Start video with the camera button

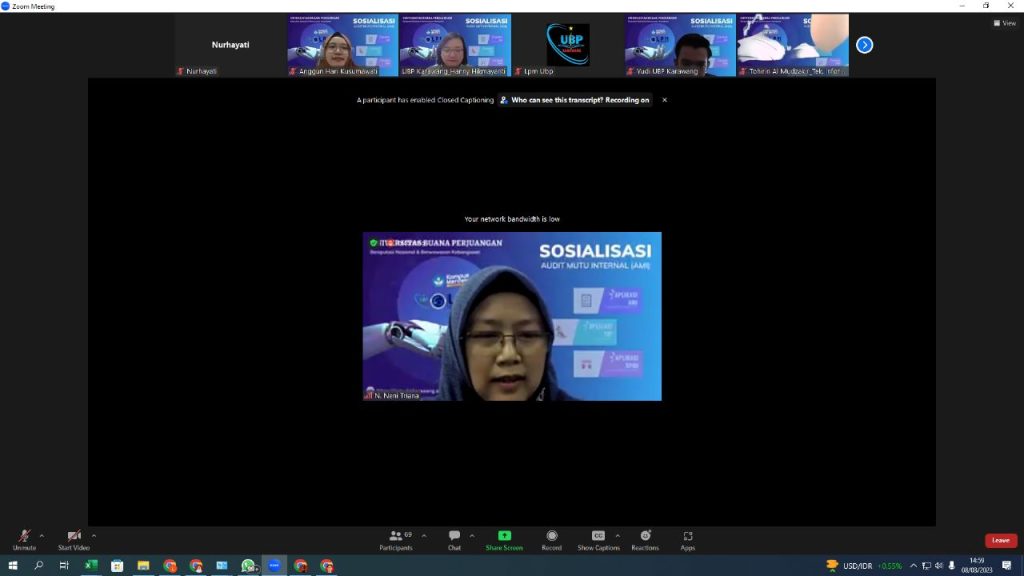click(74, 540)
